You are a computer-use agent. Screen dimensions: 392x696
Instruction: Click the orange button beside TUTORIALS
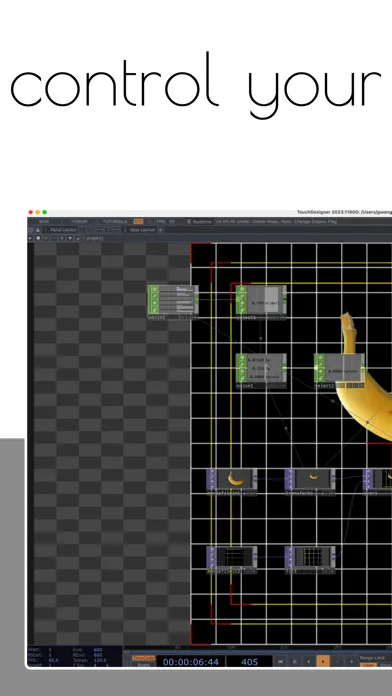point(138,221)
